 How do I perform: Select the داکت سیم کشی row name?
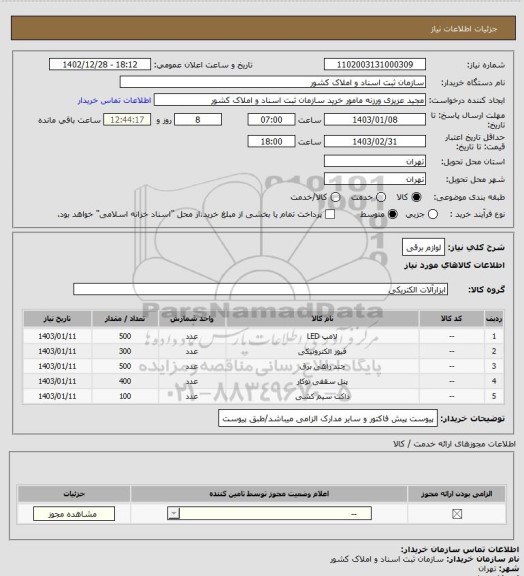pyautogui.click(x=322, y=396)
